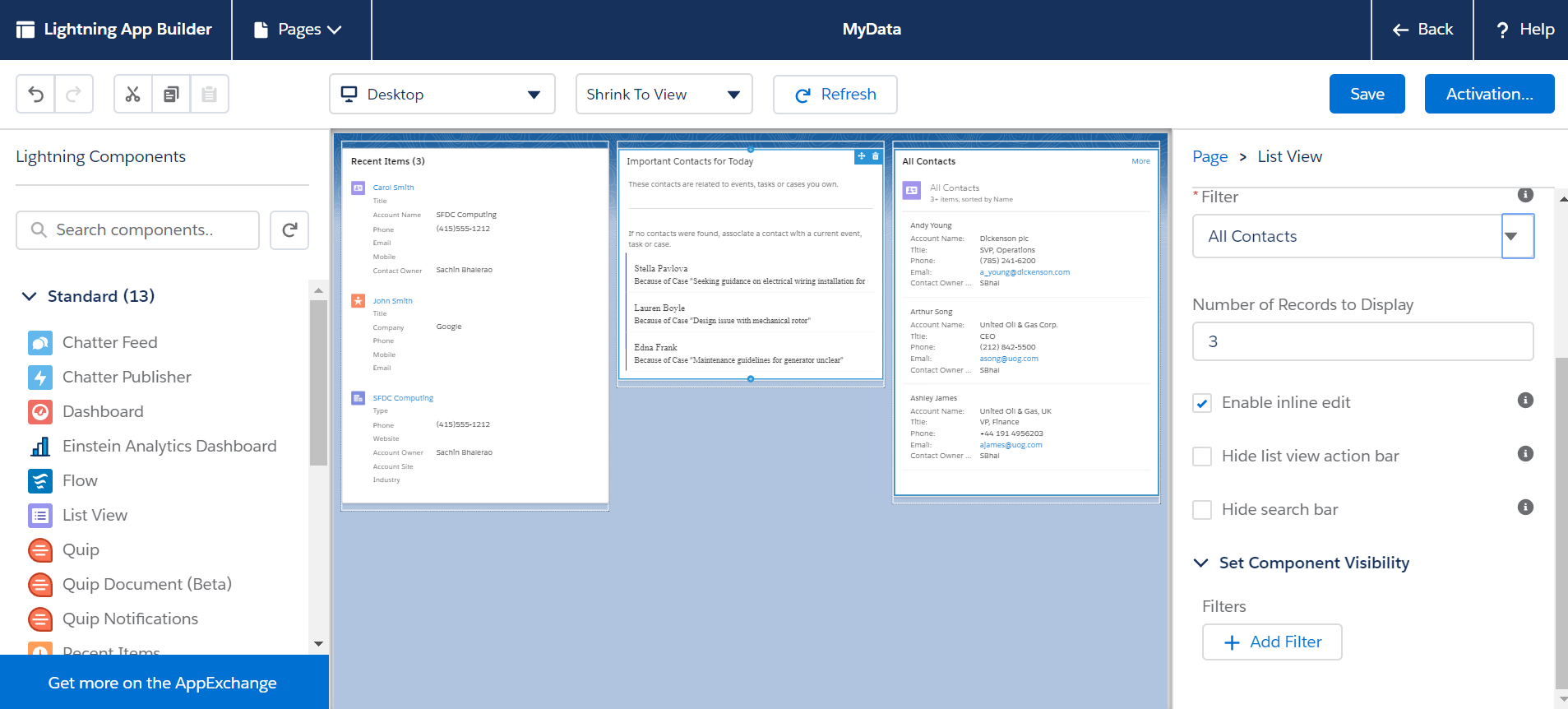Click components list scroll down arrow
Image resolution: width=1568 pixels, height=709 pixels.
point(318,644)
